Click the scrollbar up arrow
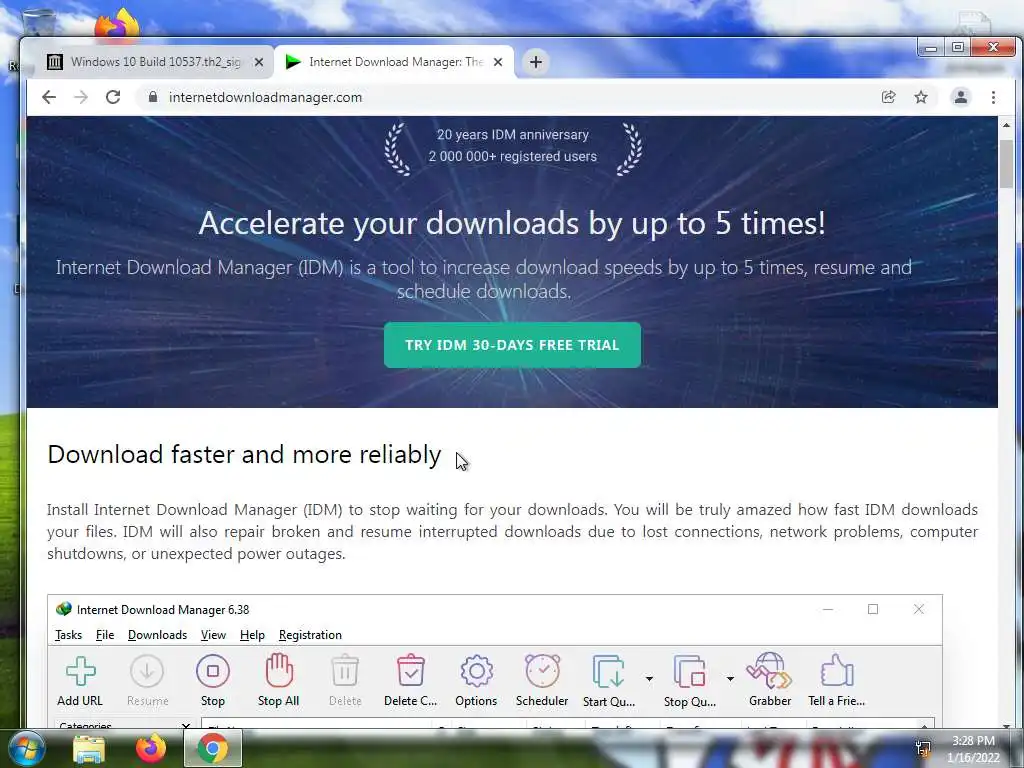 click(x=1006, y=125)
